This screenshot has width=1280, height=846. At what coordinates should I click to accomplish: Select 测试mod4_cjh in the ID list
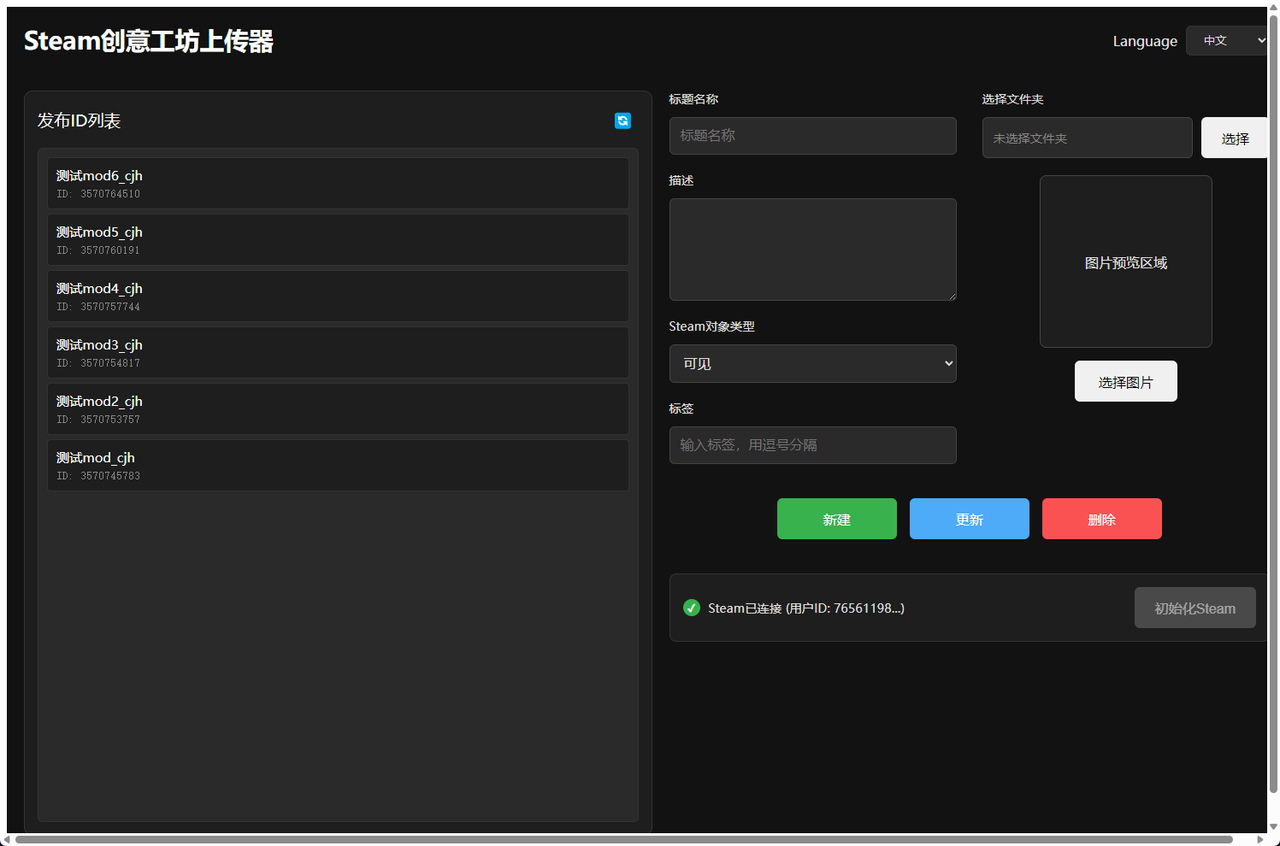coord(338,296)
